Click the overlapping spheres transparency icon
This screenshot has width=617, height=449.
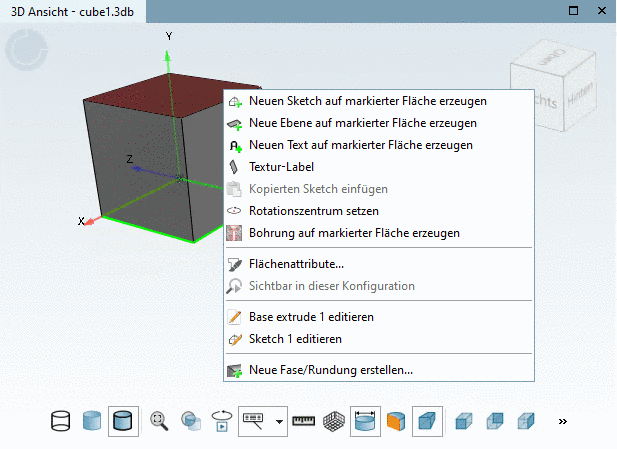click(x=191, y=421)
